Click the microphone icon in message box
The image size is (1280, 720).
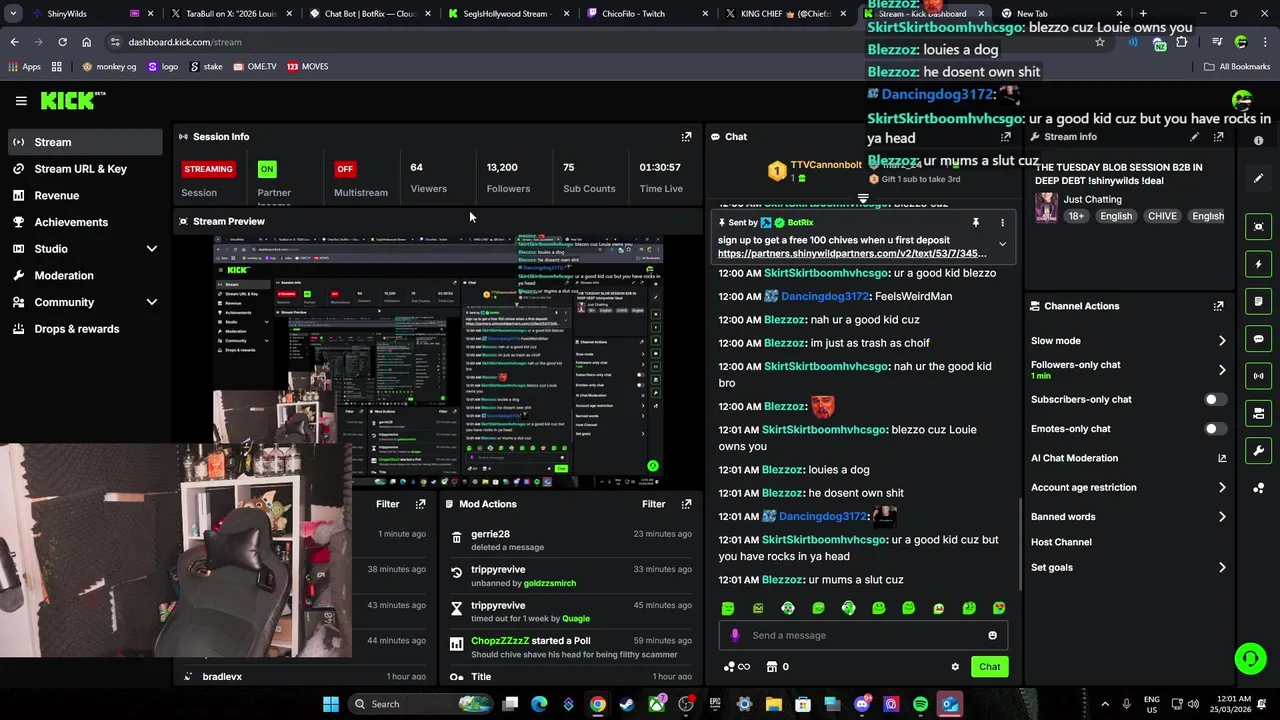click(x=735, y=636)
